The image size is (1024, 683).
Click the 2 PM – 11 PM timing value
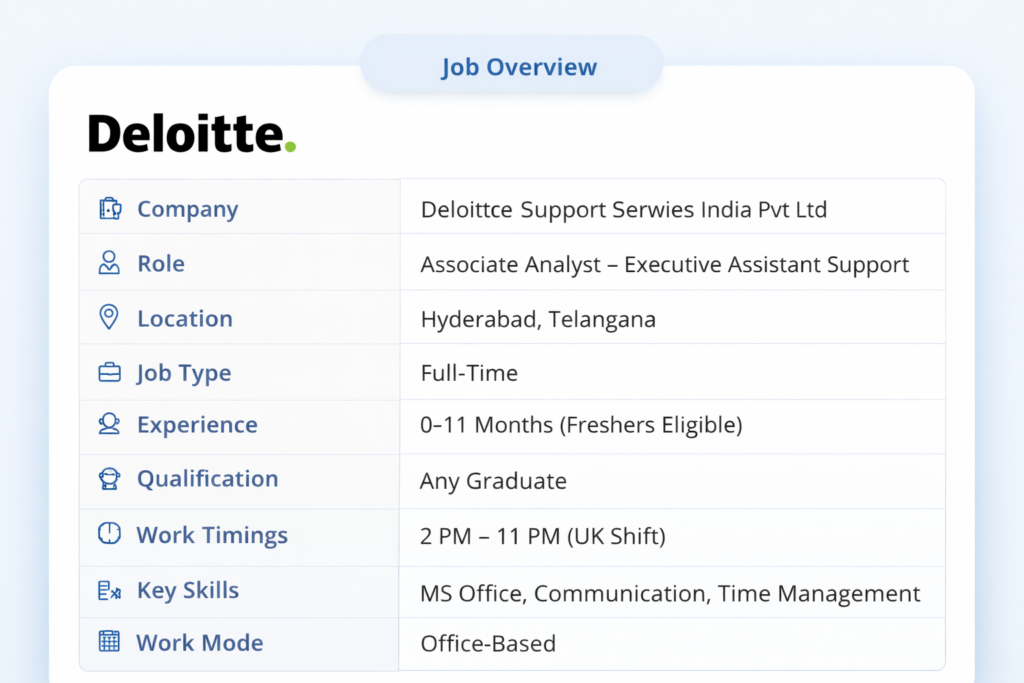click(542, 536)
